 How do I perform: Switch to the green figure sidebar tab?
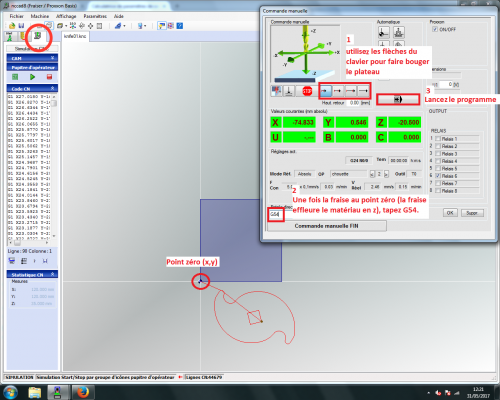[10, 36]
